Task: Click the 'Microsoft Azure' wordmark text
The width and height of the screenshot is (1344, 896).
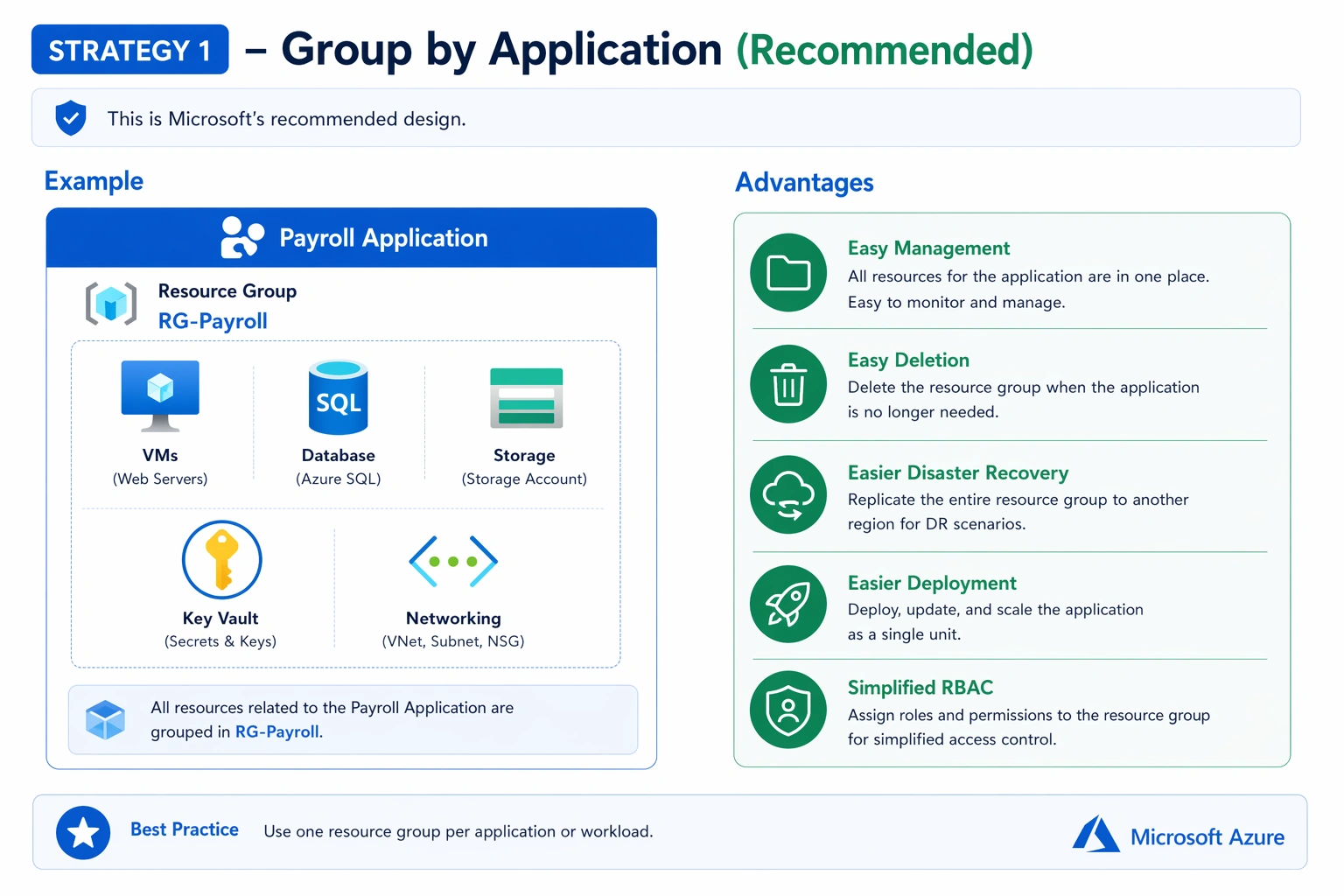Action: pyautogui.click(x=1207, y=837)
